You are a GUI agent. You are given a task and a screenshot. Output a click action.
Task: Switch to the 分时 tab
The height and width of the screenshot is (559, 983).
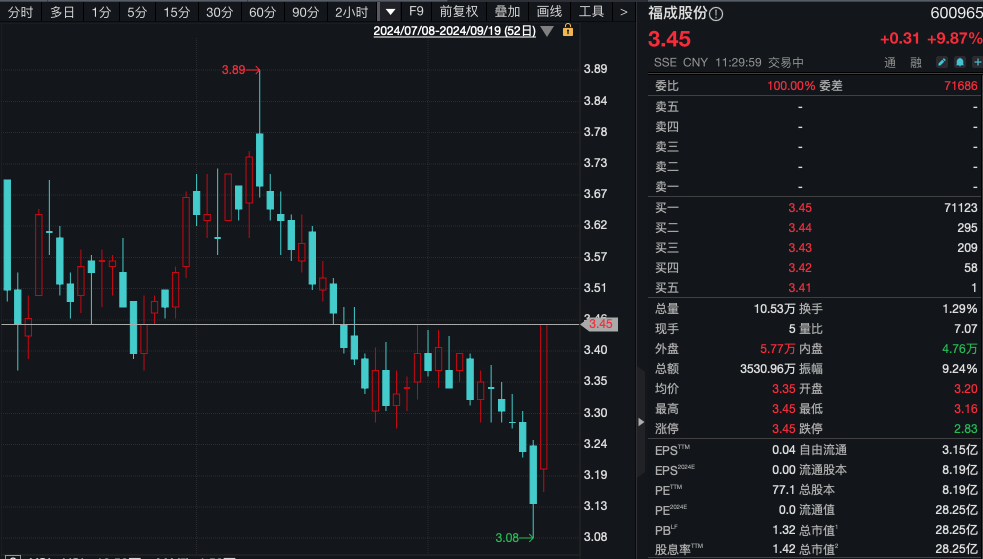click(20, 12)
